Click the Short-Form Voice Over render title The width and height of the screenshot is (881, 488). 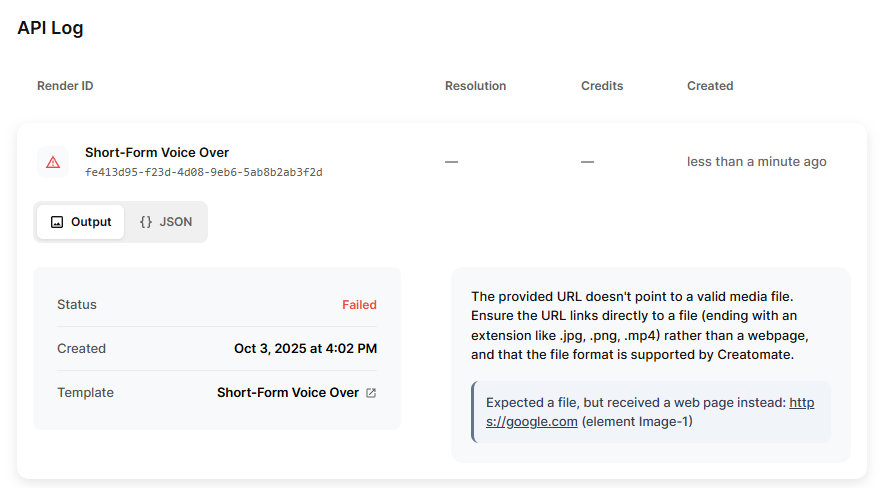point(157,153)
